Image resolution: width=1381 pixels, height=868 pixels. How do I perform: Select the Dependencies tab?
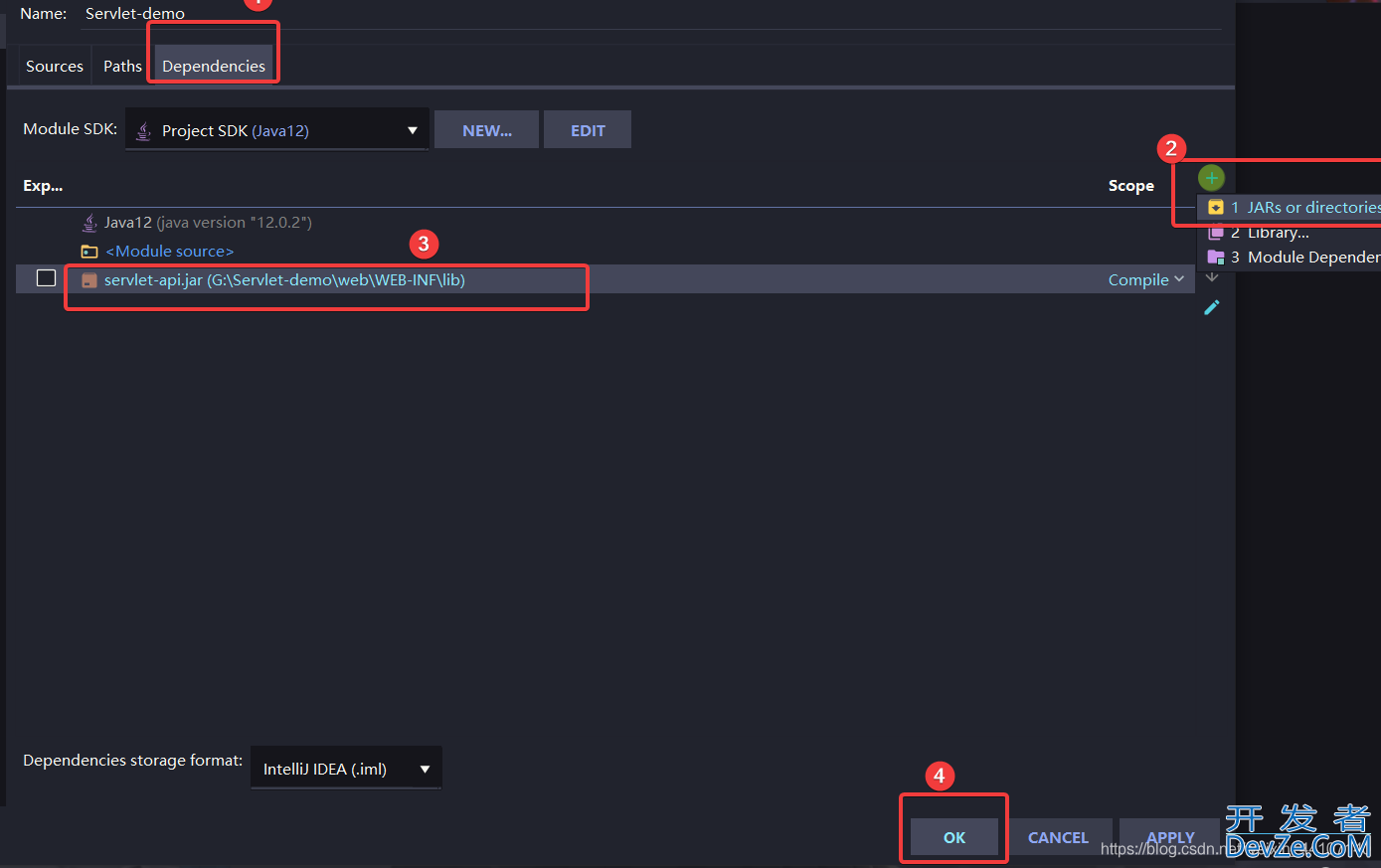tap(214, 66)
